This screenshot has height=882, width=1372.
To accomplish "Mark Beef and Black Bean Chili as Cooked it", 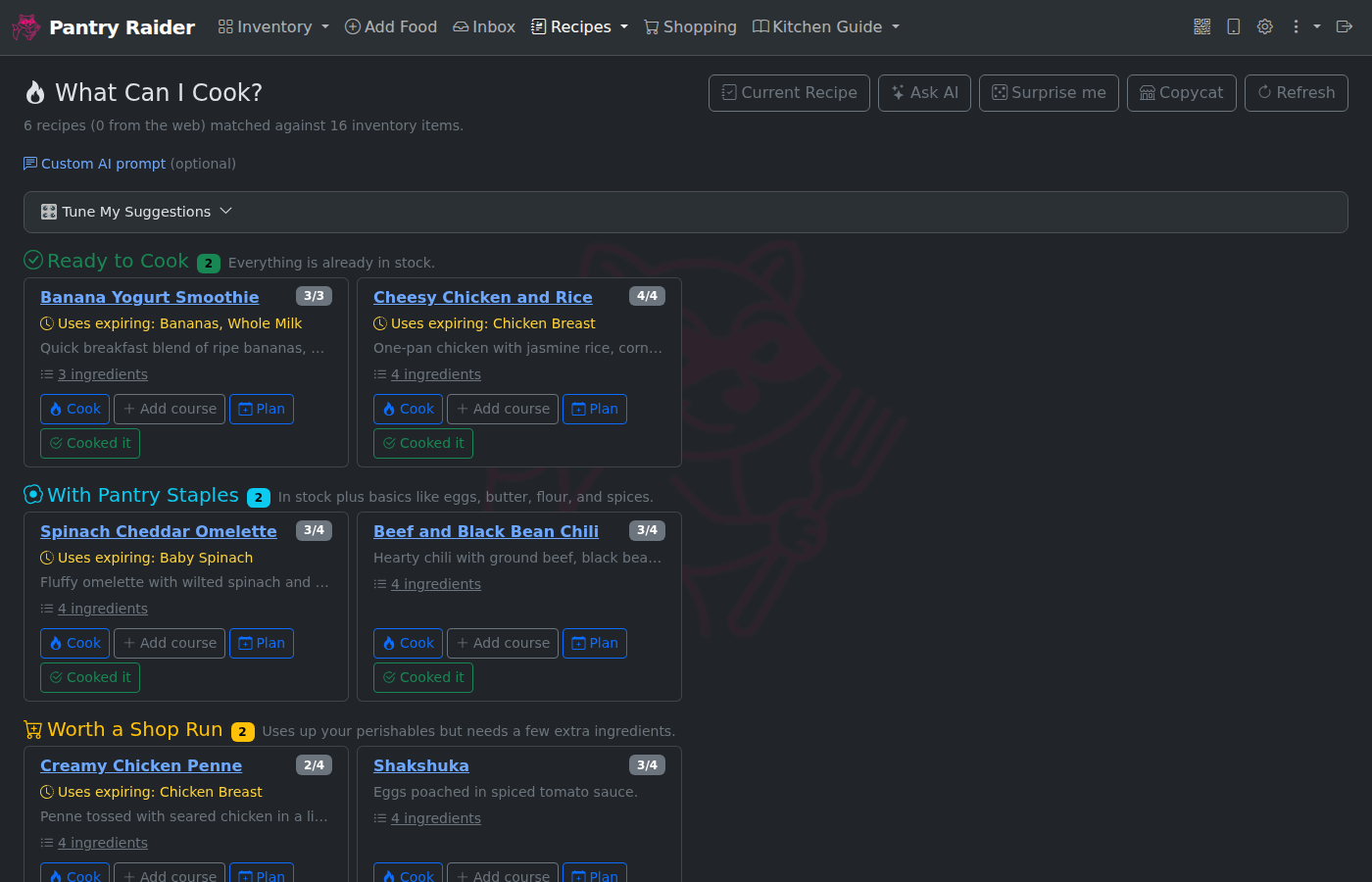I will coord(423,677).
